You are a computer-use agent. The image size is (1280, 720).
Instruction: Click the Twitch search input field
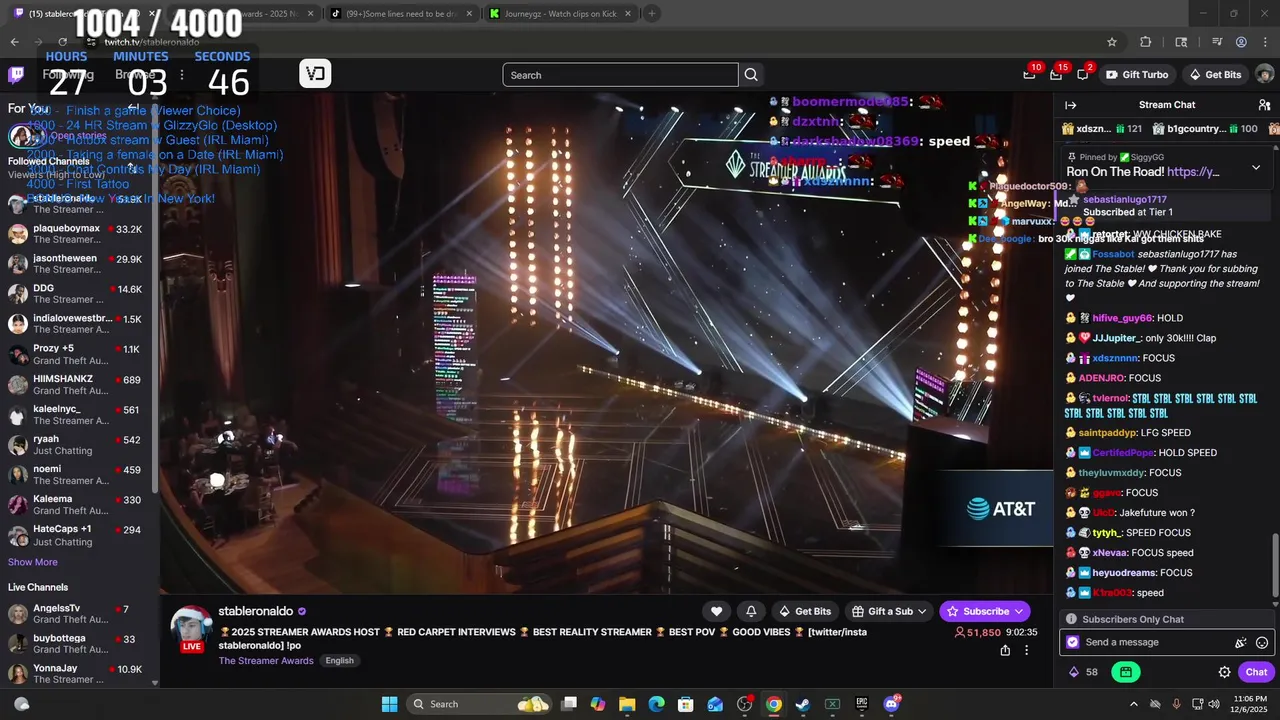click(620, 75)
